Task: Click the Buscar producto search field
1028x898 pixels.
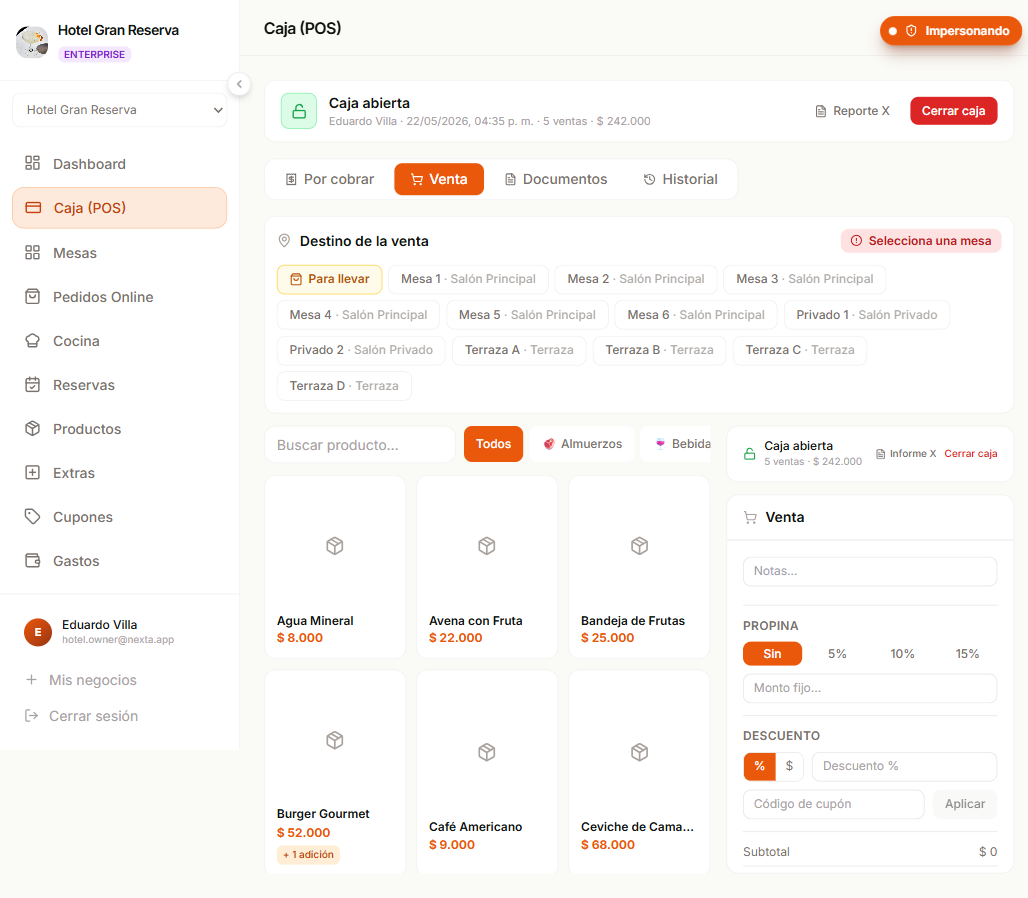Action: (360, 444)
